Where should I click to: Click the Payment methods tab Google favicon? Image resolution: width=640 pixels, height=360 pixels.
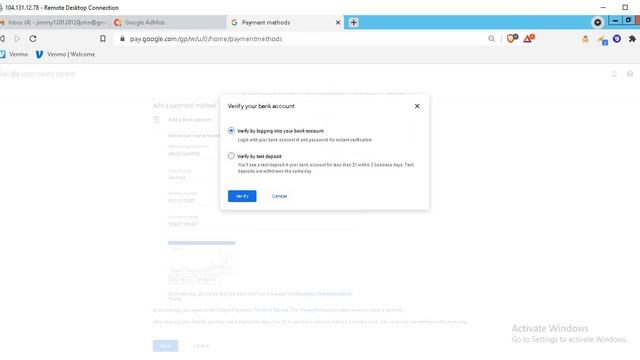[x=234, y=22]
